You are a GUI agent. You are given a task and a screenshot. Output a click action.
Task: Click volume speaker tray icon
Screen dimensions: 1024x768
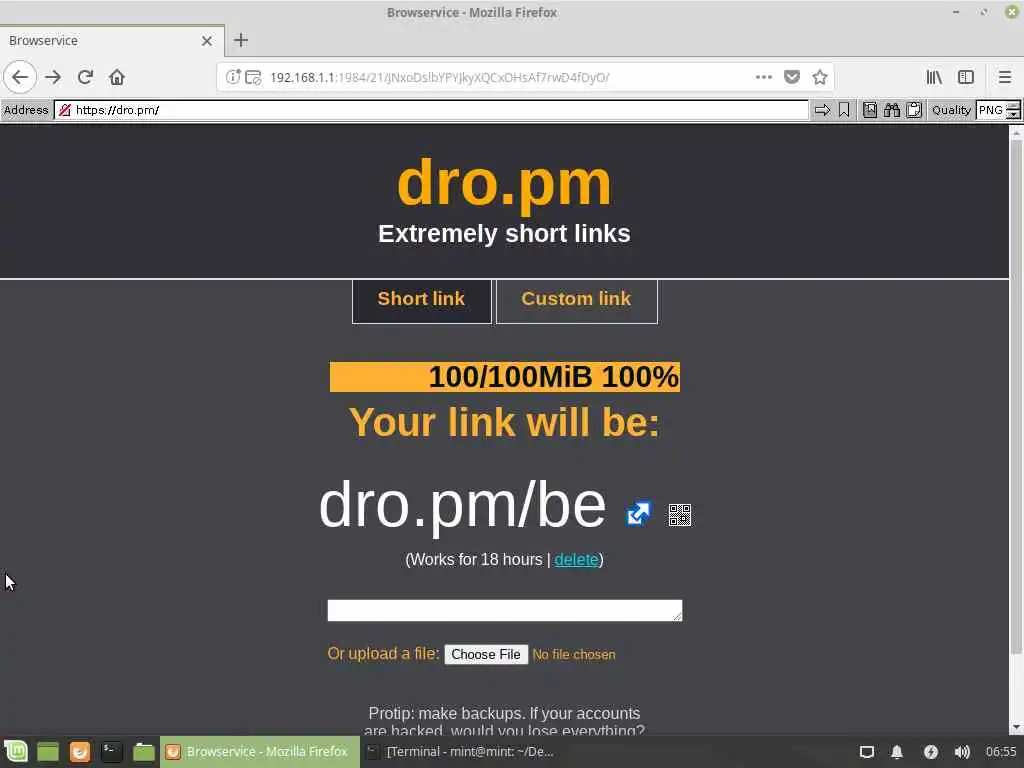(x=962, y=752)
